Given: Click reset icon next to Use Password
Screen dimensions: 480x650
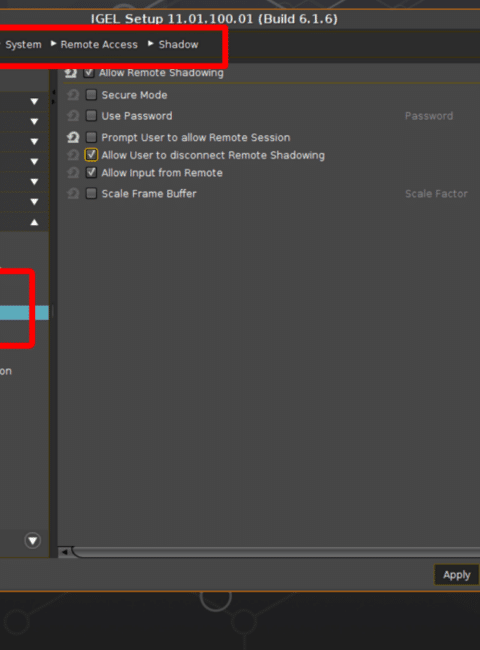Looking at the screenshot, I should coord(73,116).
